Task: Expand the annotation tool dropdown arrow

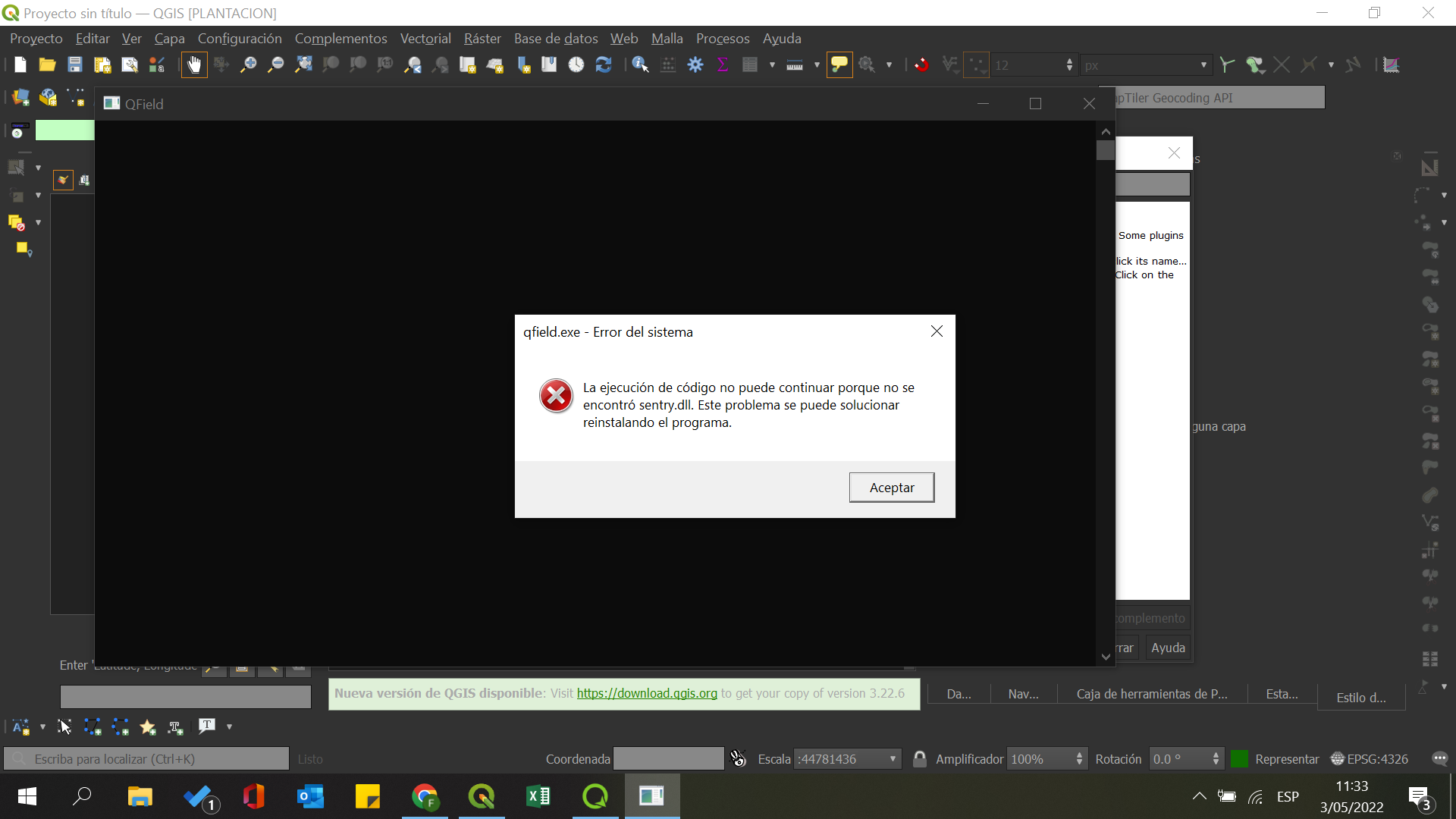Action: click(x=230, y=726)
